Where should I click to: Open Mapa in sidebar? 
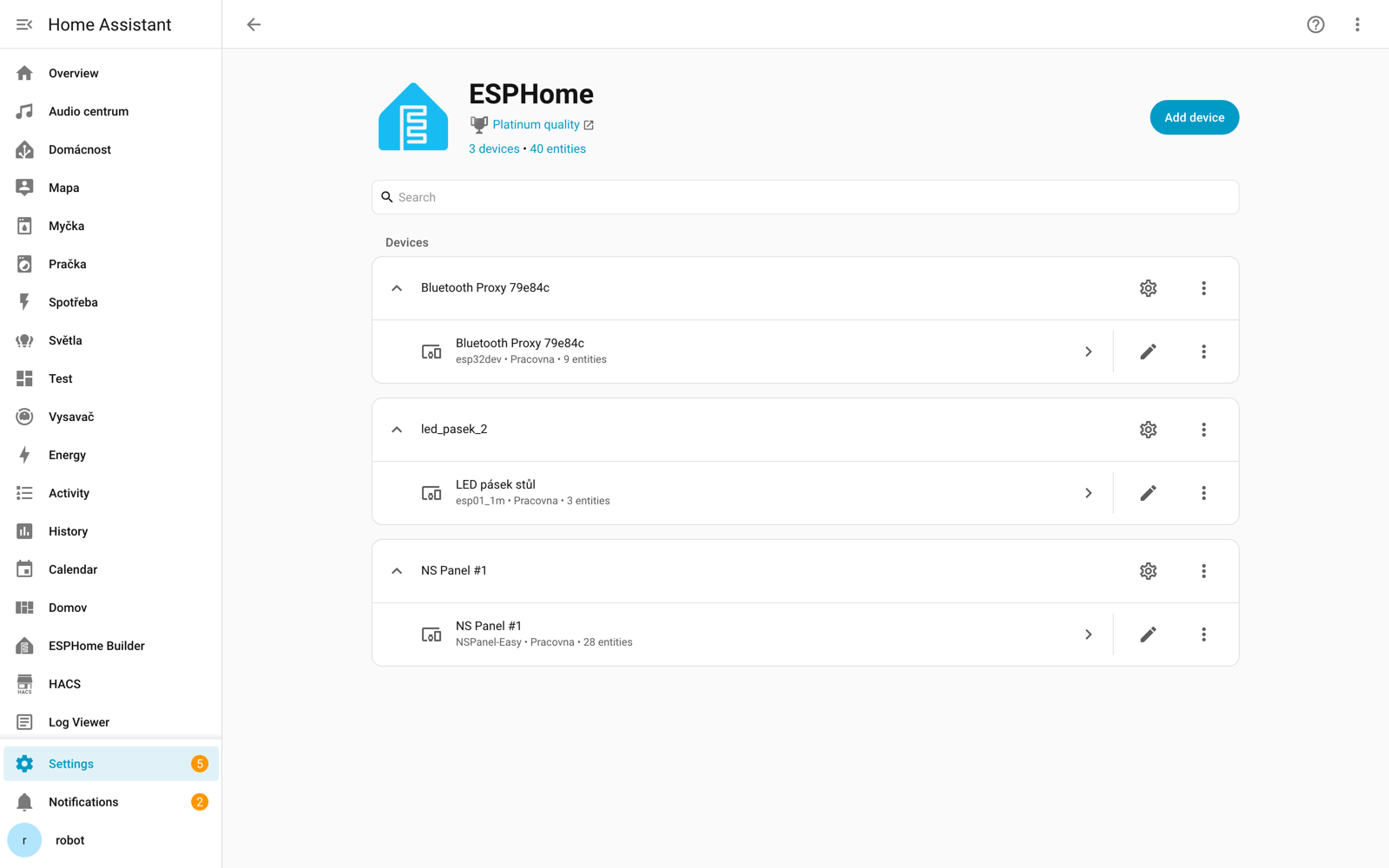click(111, 187)
